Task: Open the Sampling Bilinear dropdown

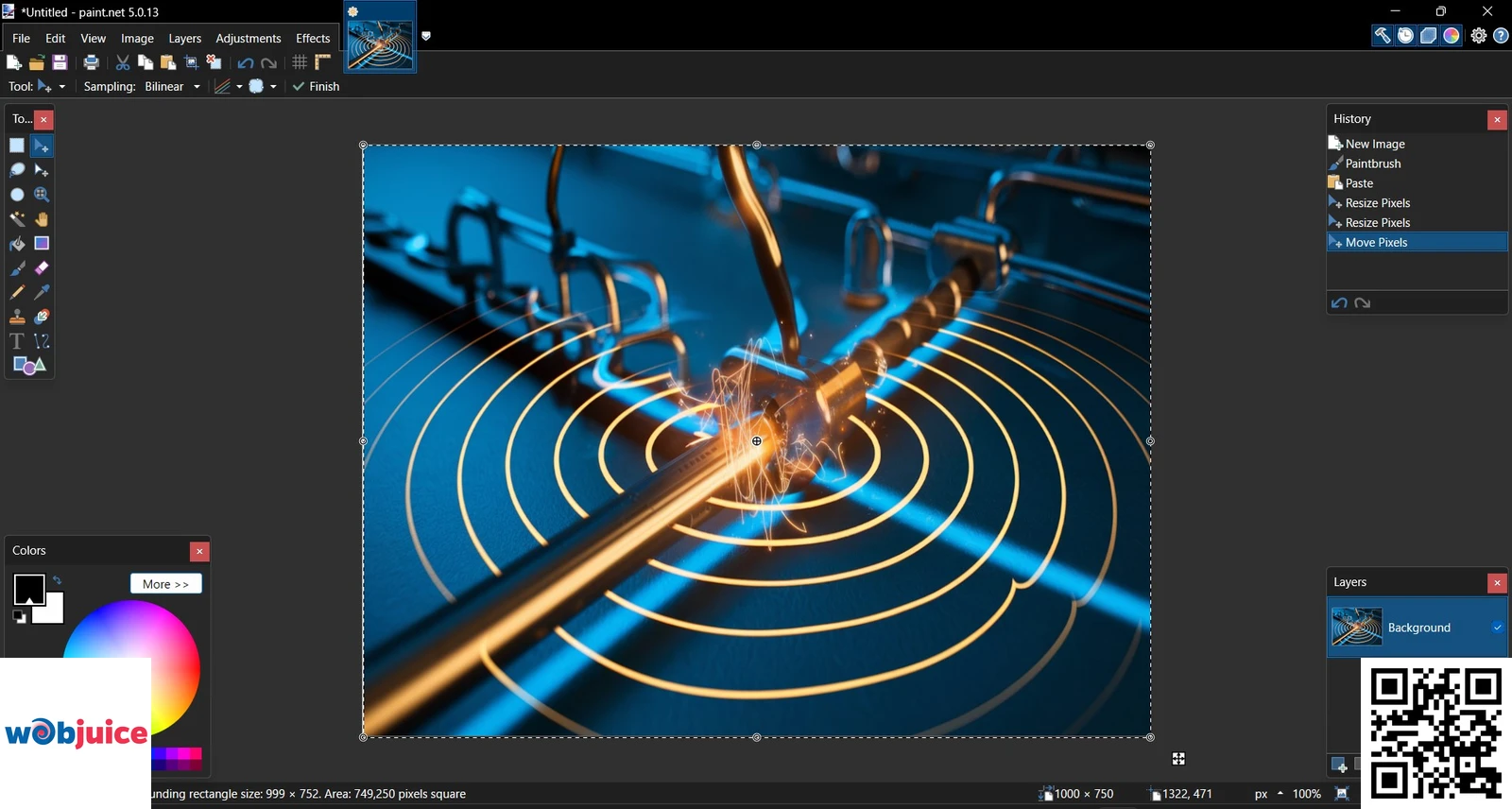Action: 173,86
